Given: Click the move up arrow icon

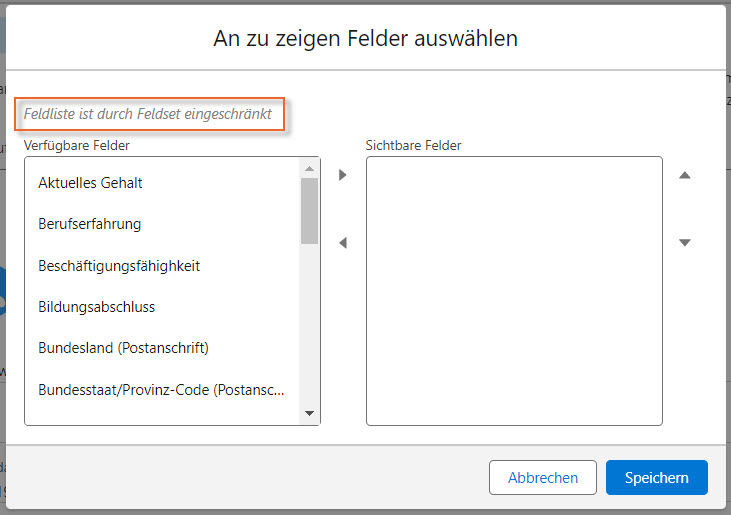Looking at the screenshot, I should coord(685,175).
